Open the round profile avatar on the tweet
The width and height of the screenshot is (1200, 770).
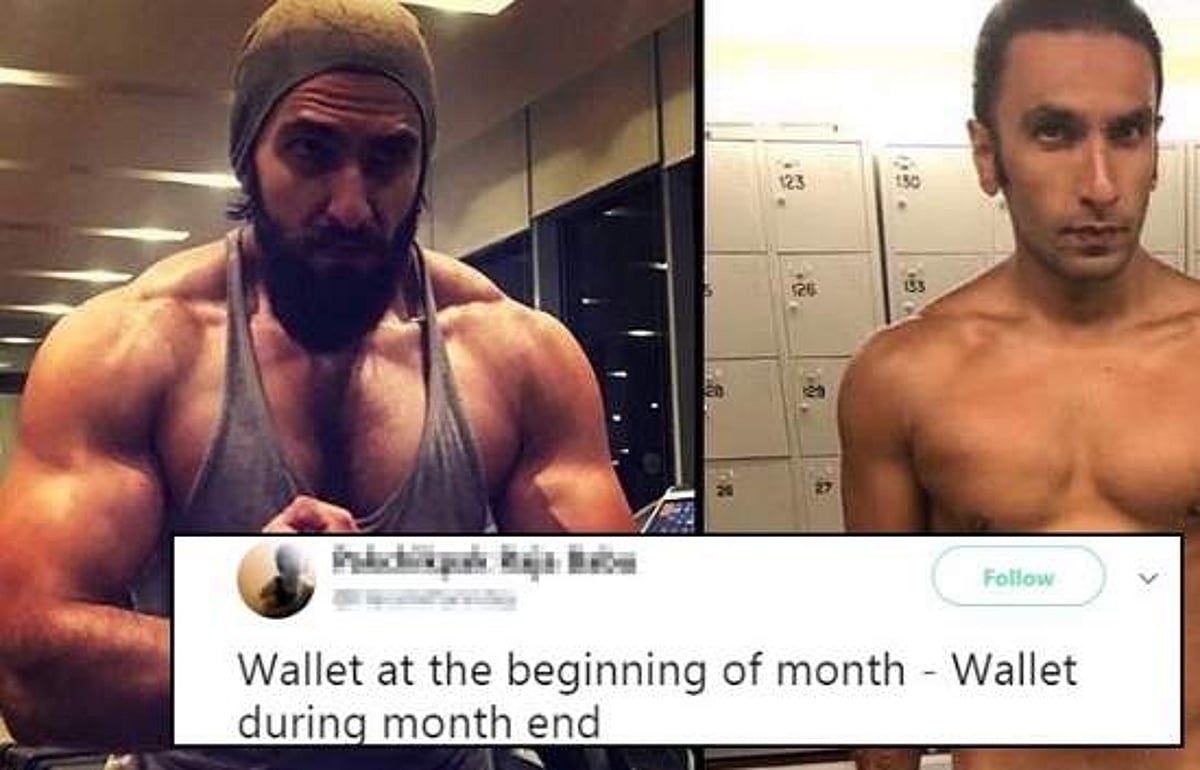tap(277, 580)
